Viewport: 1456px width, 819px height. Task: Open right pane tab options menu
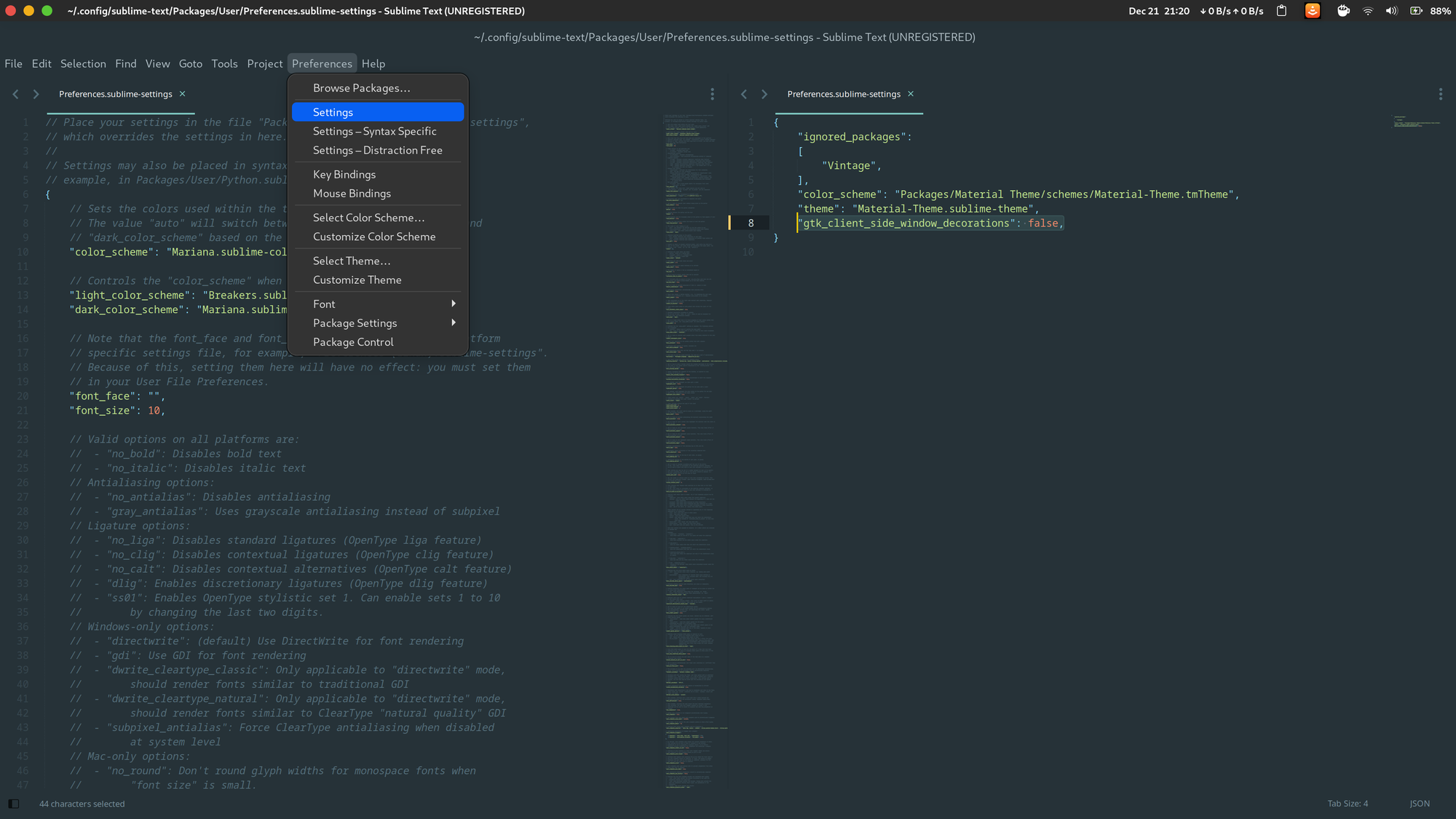[x=1440, y=94]
